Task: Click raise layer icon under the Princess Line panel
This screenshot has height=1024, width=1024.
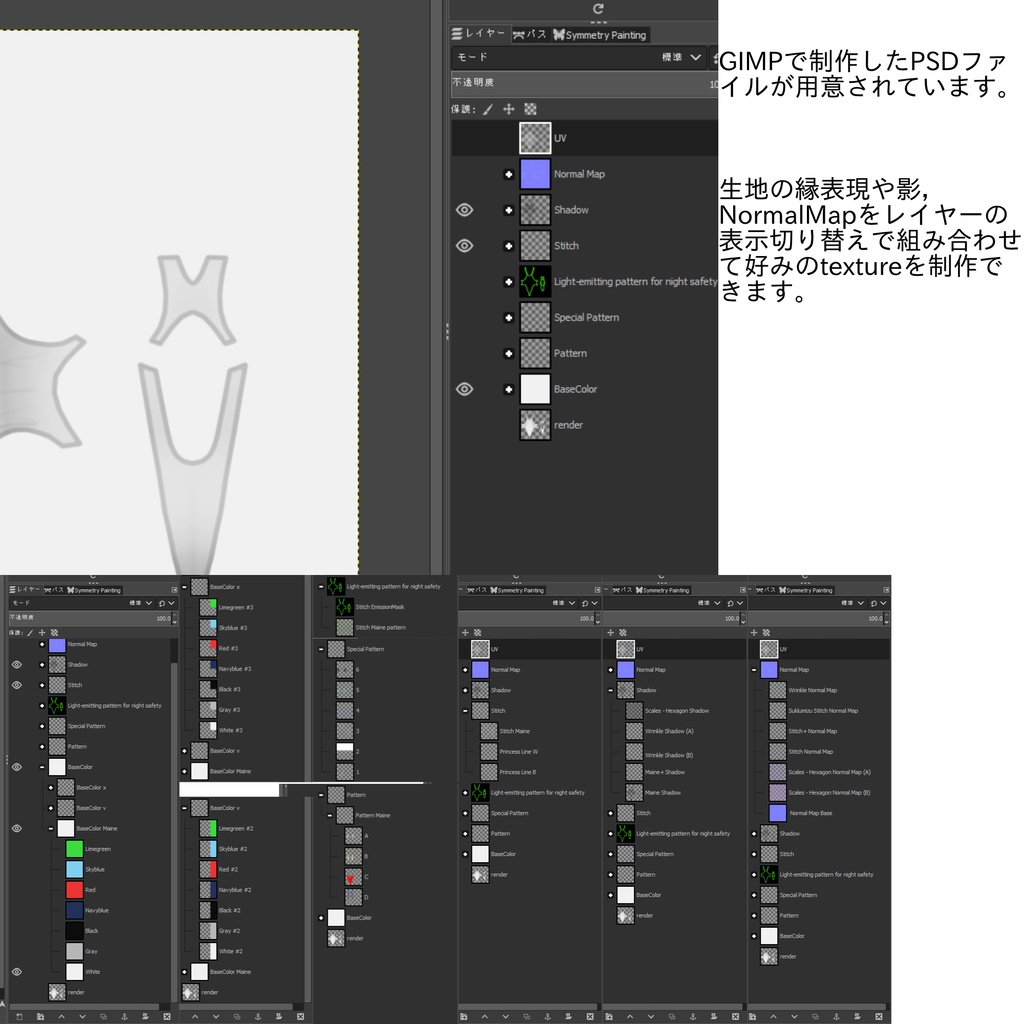Action: [485, 1016]
